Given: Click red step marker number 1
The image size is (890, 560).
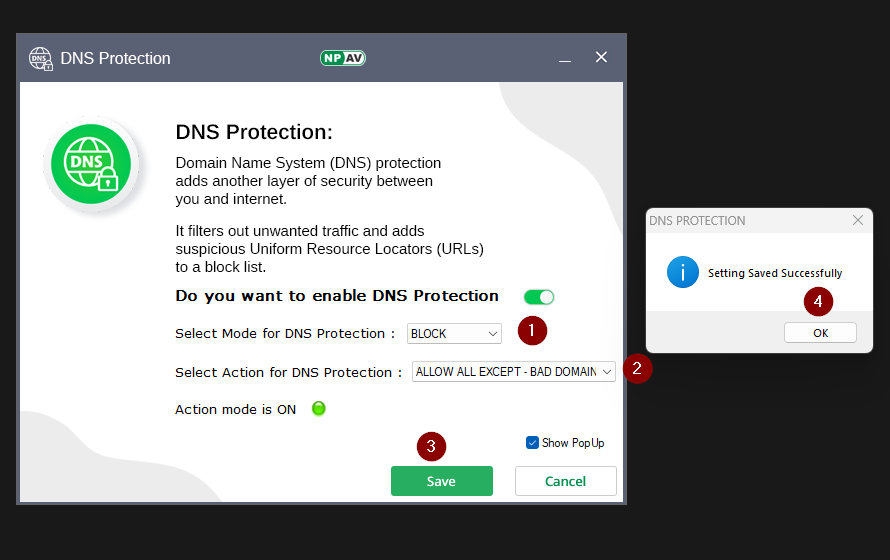Looking at the screenshot, I should tap(532, 329).
